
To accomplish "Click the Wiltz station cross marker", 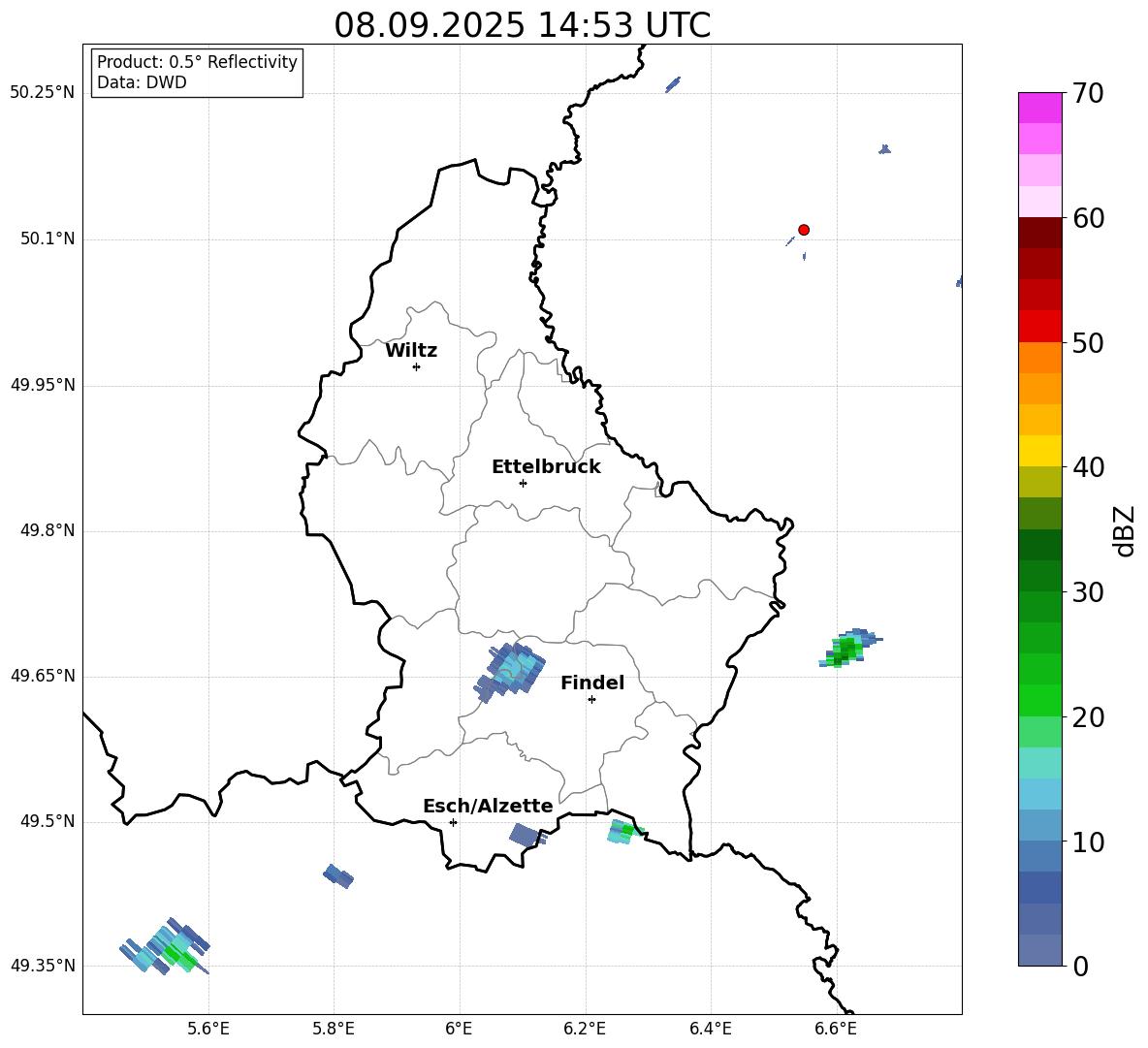I will coord(417,366).
